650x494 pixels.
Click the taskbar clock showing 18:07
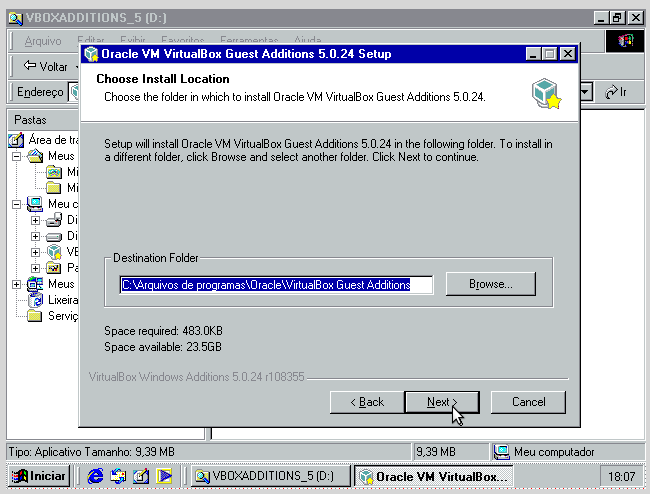click(621, 477)
